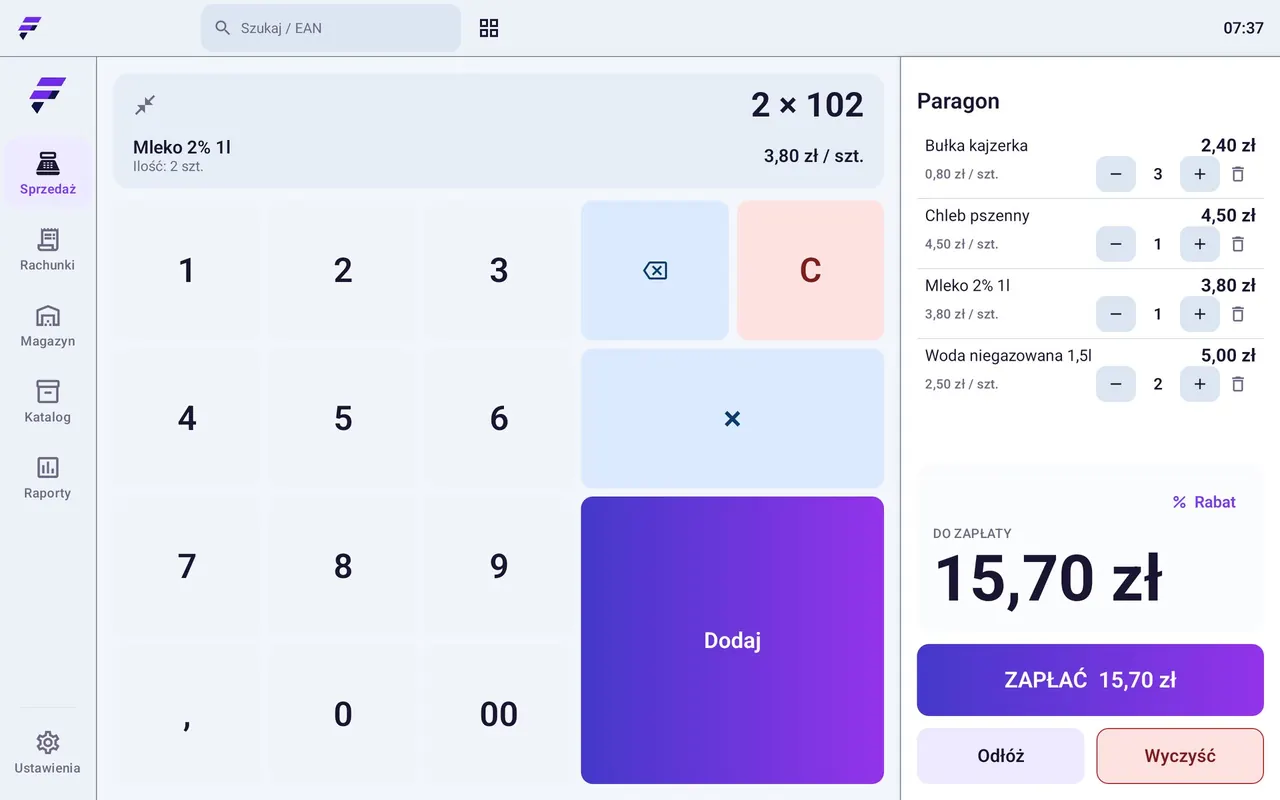Delete Bułka kajzerka with its trash icon
Viewport: 1280px width, 800px height.
point(1238,174)
